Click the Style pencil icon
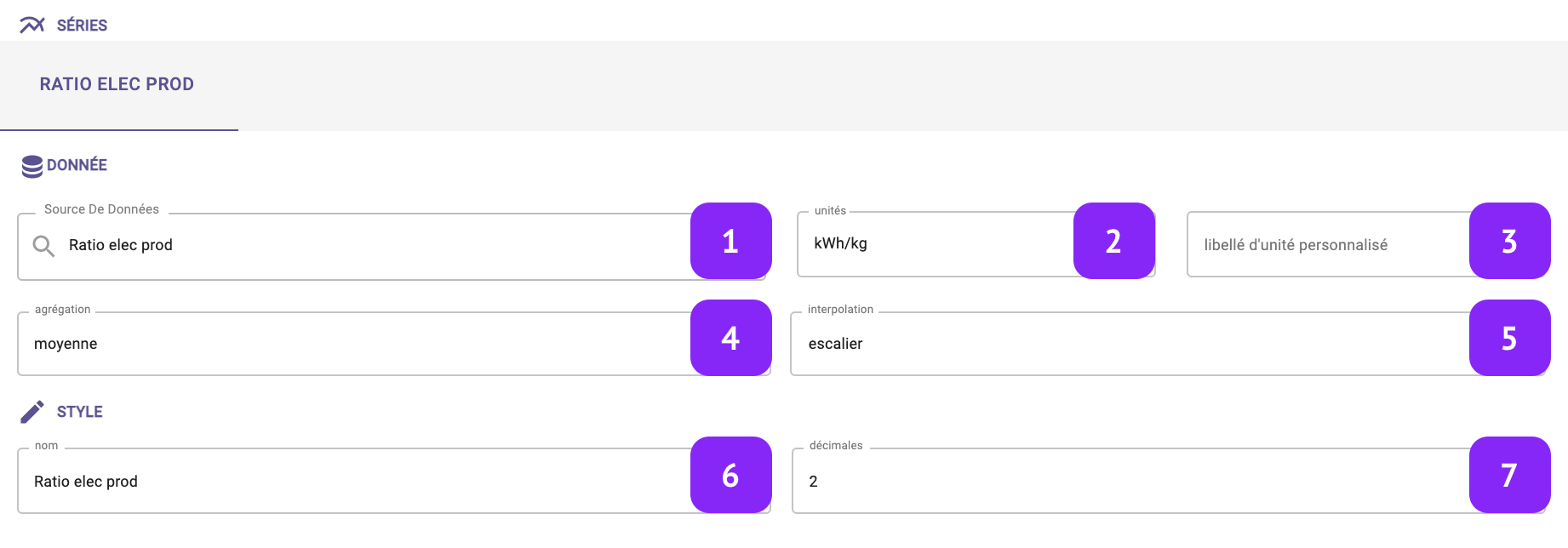The width and height of the screenshot is (1568, 548). (32, 412)
